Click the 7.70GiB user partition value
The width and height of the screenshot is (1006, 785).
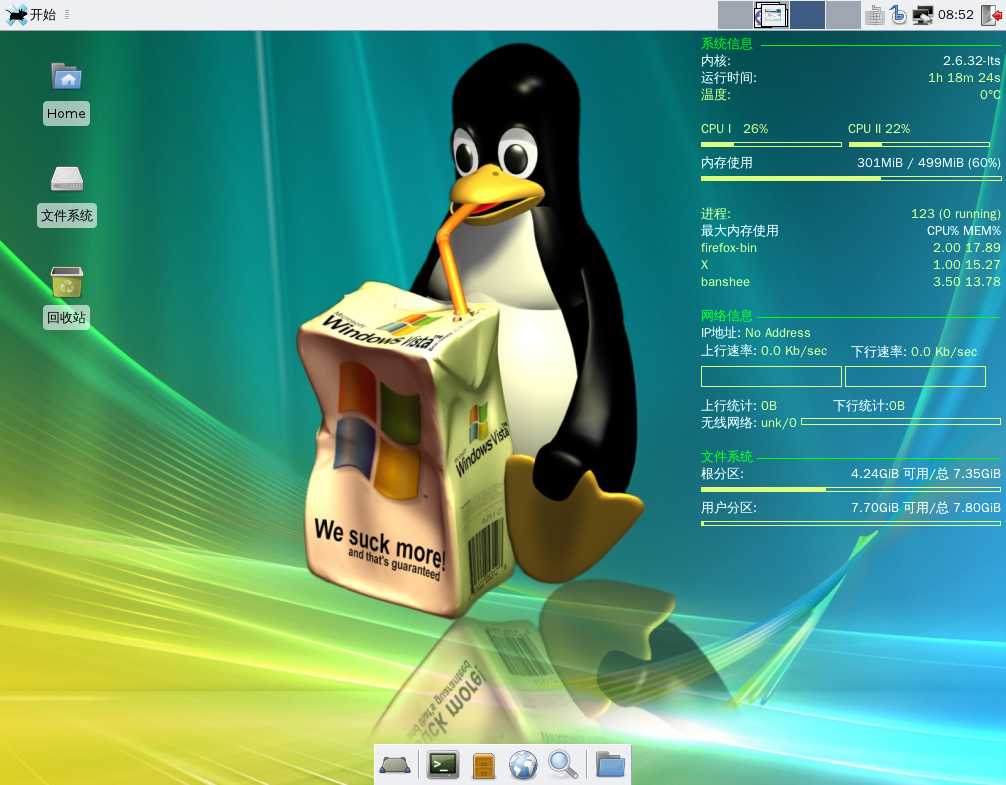coord(925,507)
